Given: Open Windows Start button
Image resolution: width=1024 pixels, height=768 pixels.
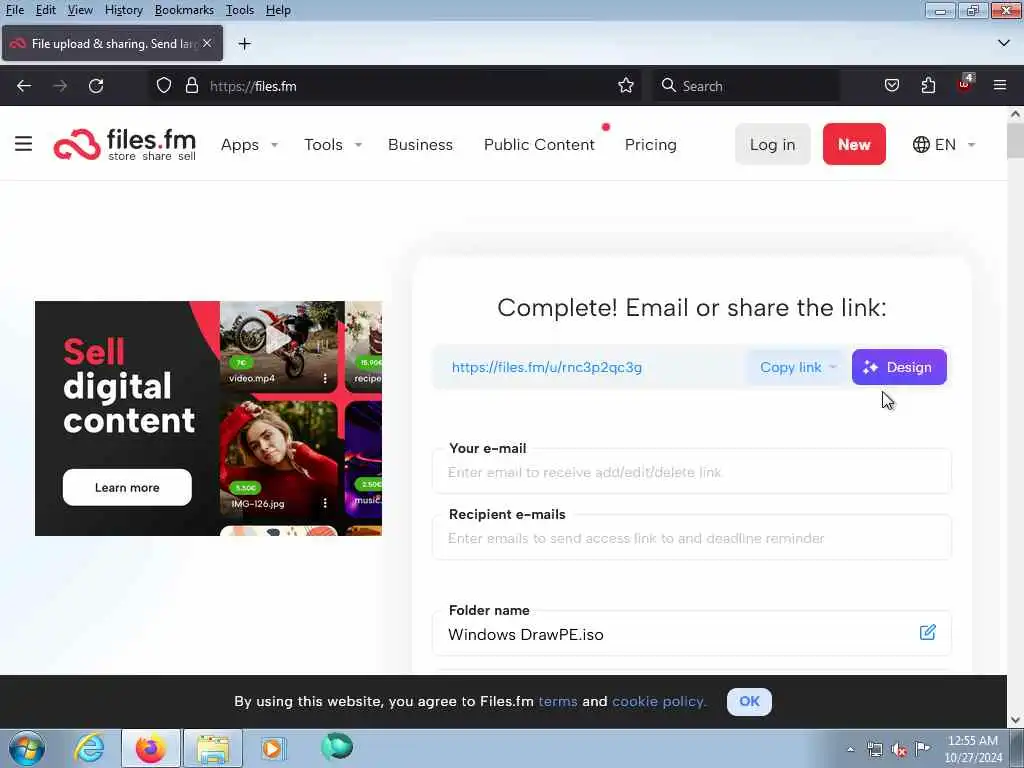Looking at the screenshot, I should pos(27,748).
